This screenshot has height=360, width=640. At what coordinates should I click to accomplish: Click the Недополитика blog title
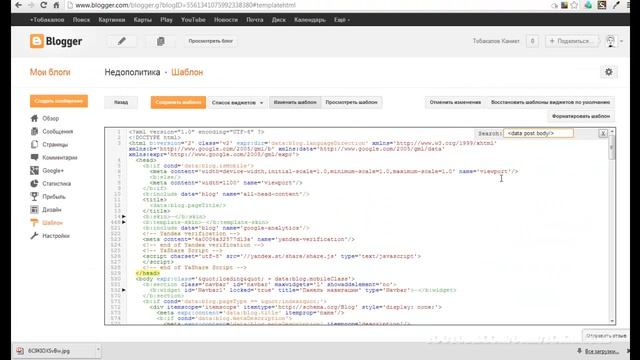click(x=132, y=72)
